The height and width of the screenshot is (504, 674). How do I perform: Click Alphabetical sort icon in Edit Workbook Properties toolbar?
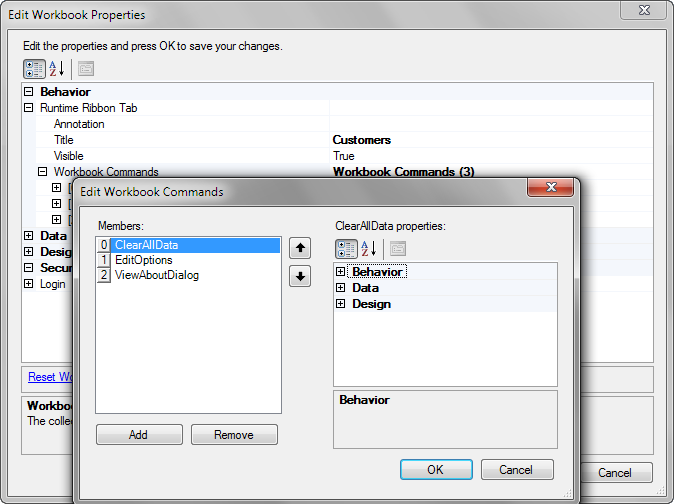click(x=57, y=69)
